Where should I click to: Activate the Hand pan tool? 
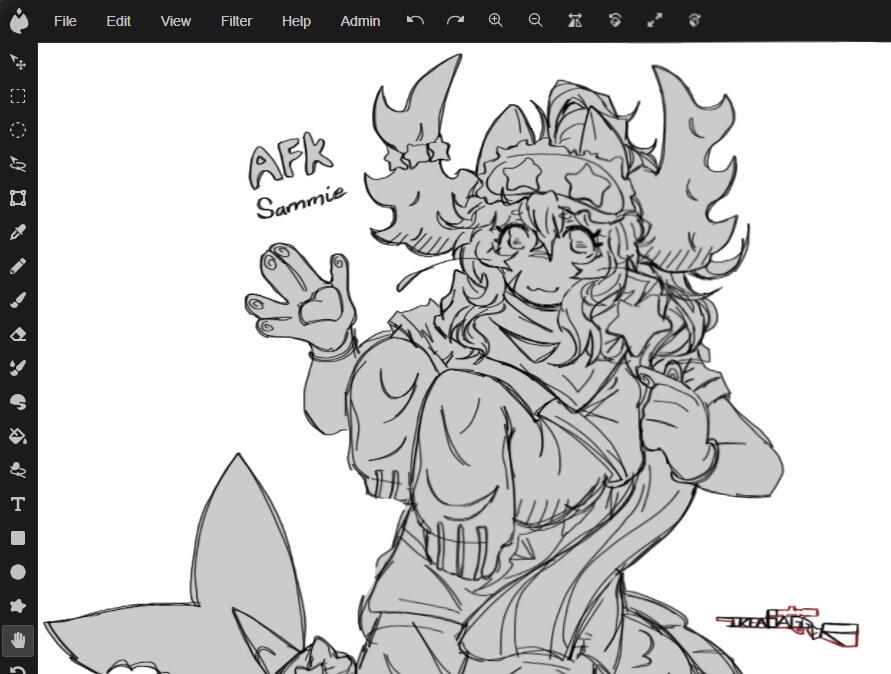18,640
